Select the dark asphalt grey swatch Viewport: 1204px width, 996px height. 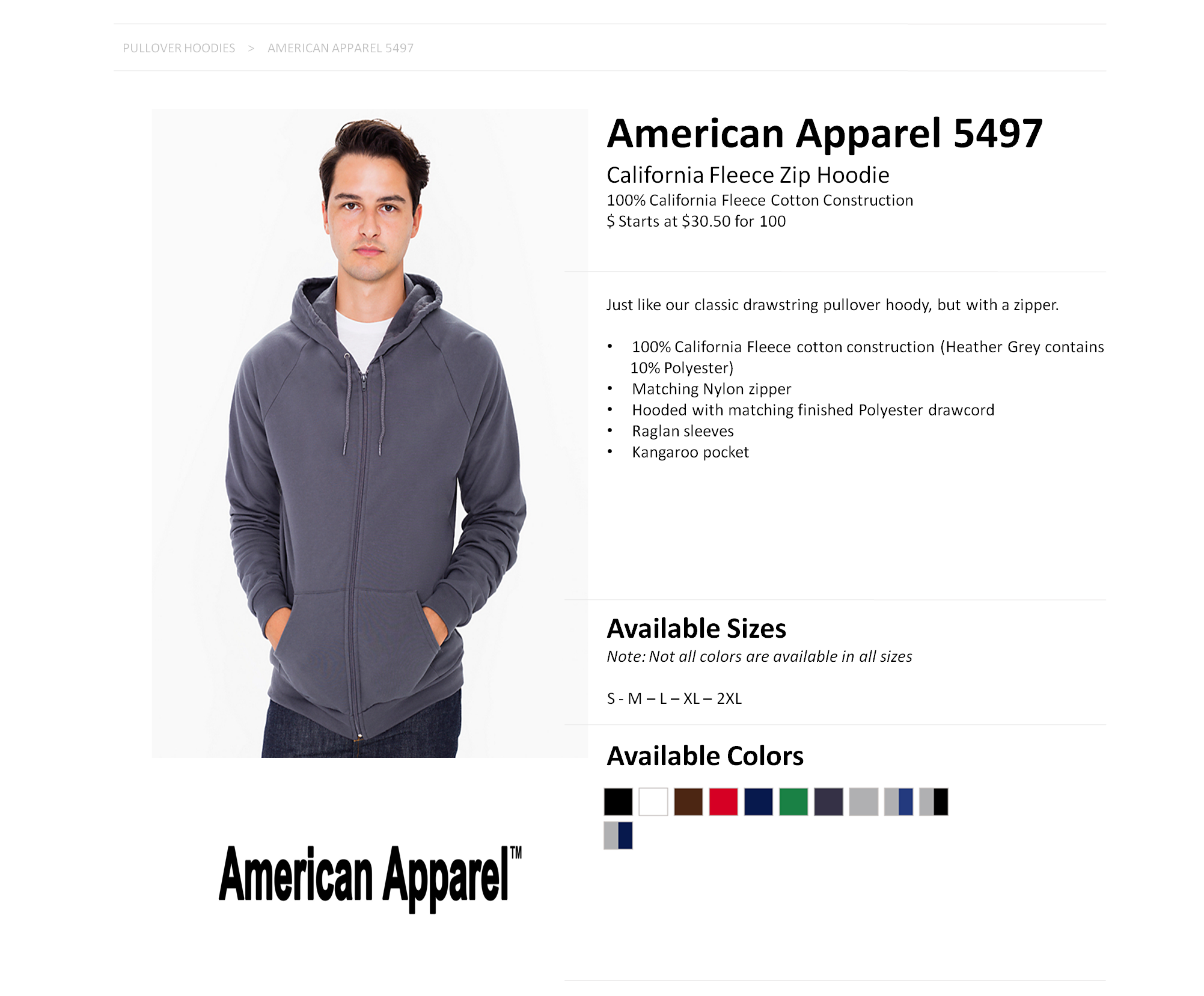(x=828, y=801)
